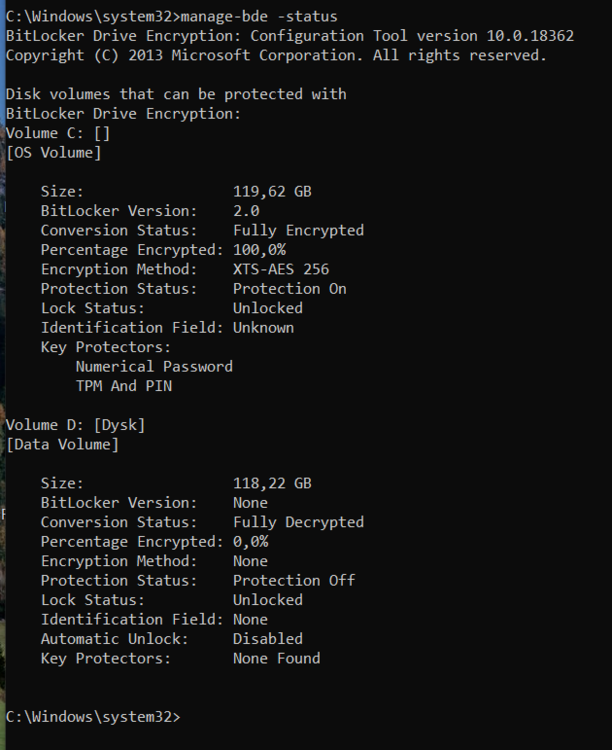Viewport: 612px width, 750px height.
Task: Click the empty prompt line at bottom
Action: (x=93, y=717)
